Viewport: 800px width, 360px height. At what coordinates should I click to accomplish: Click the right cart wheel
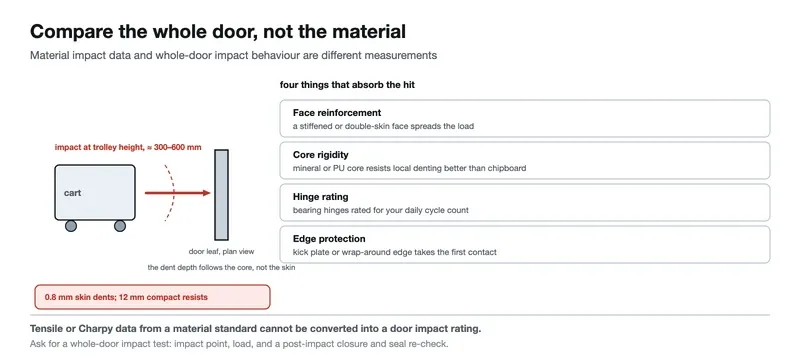pyautogui.click(x=120, y=225)
